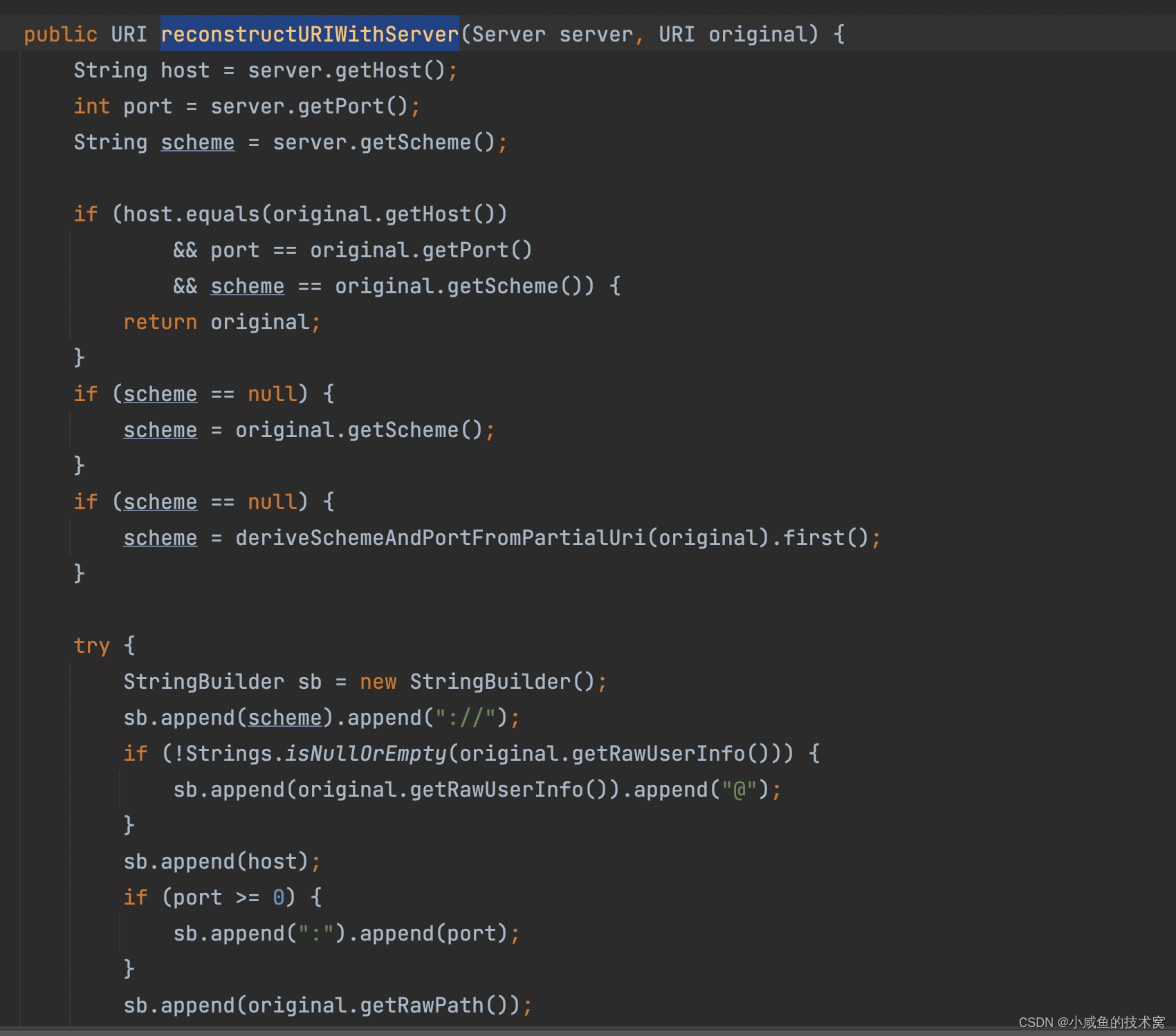The height and width of the screenshot is (1036, 1176).
Task: Click 'String host' declaration
Action: [x=142, y=70]
